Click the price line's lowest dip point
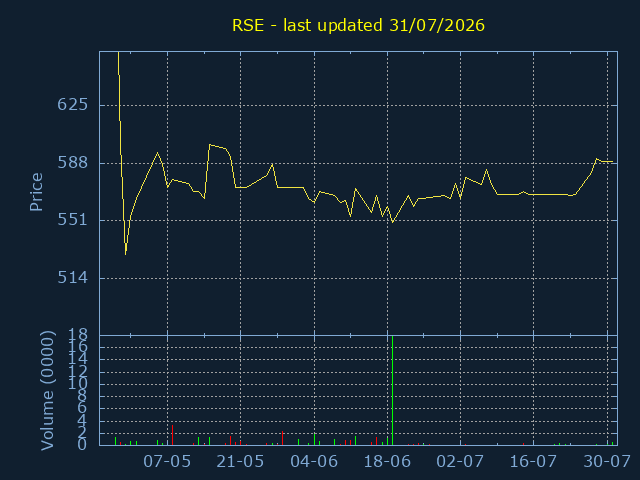This screenshot has height=480, width=640. pyautogui.click(x=125, y=255)
